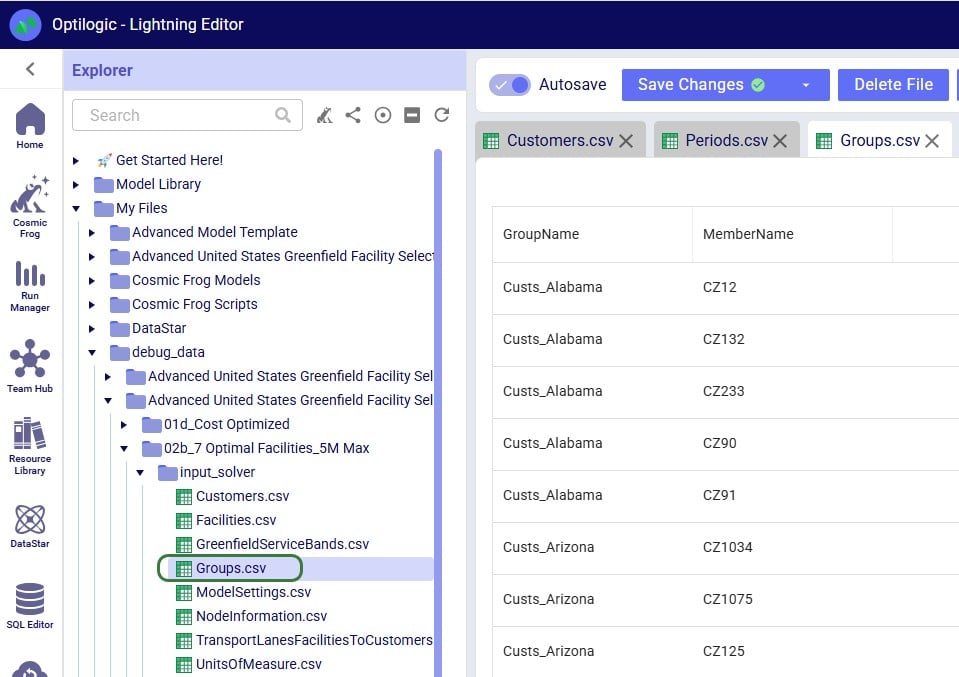Select Custs_Arizona cell in the CZ1034 row
This screenshot has width=959, height=677.
point(592,548)
